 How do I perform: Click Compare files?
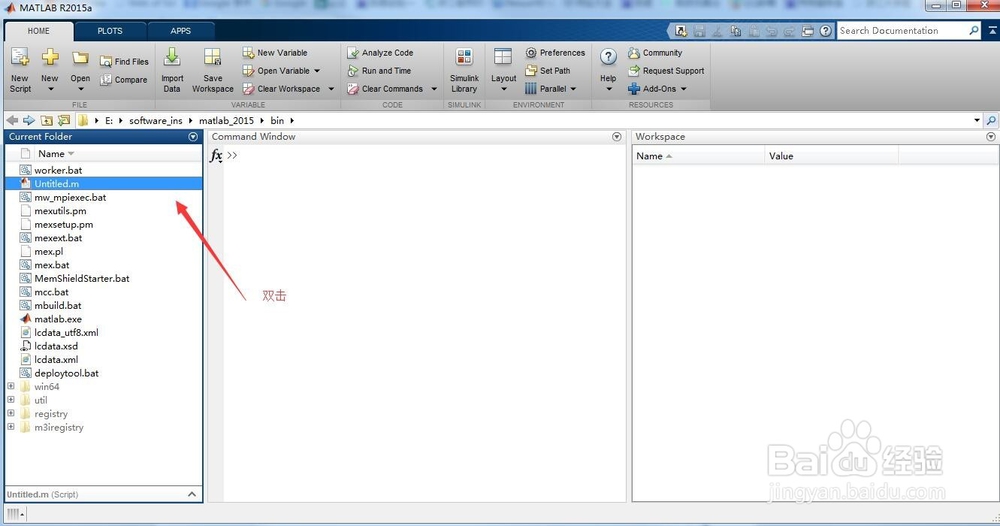click(x=124, y=80)
